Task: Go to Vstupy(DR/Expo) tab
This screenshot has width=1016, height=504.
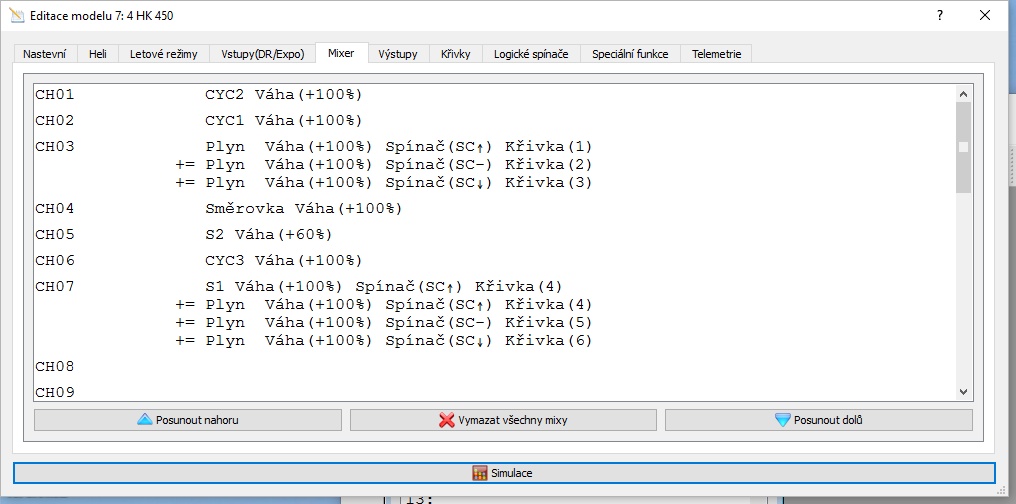Action: click(262, 54)
